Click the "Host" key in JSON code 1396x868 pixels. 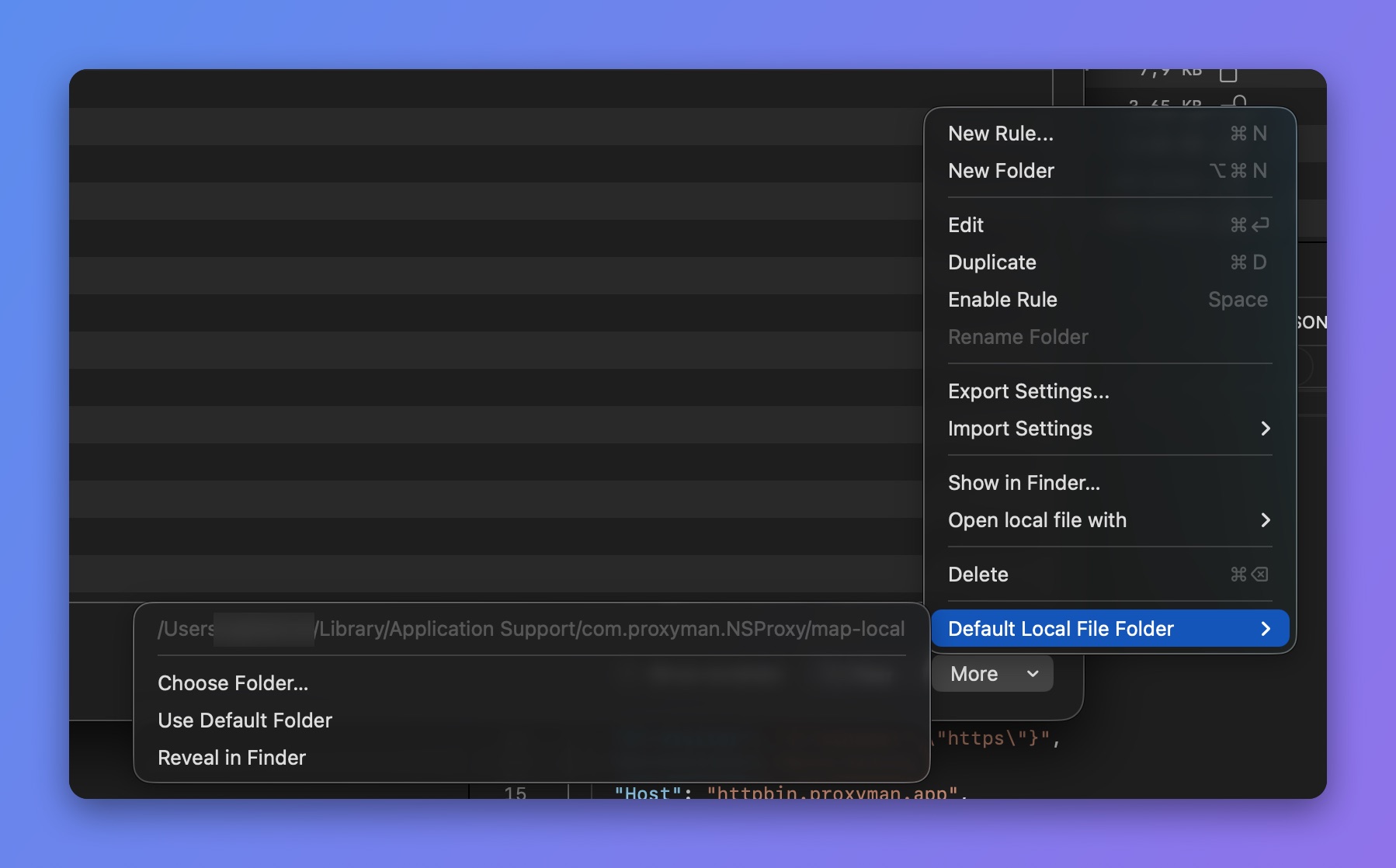pyautogui.click(x=648, y=793)
